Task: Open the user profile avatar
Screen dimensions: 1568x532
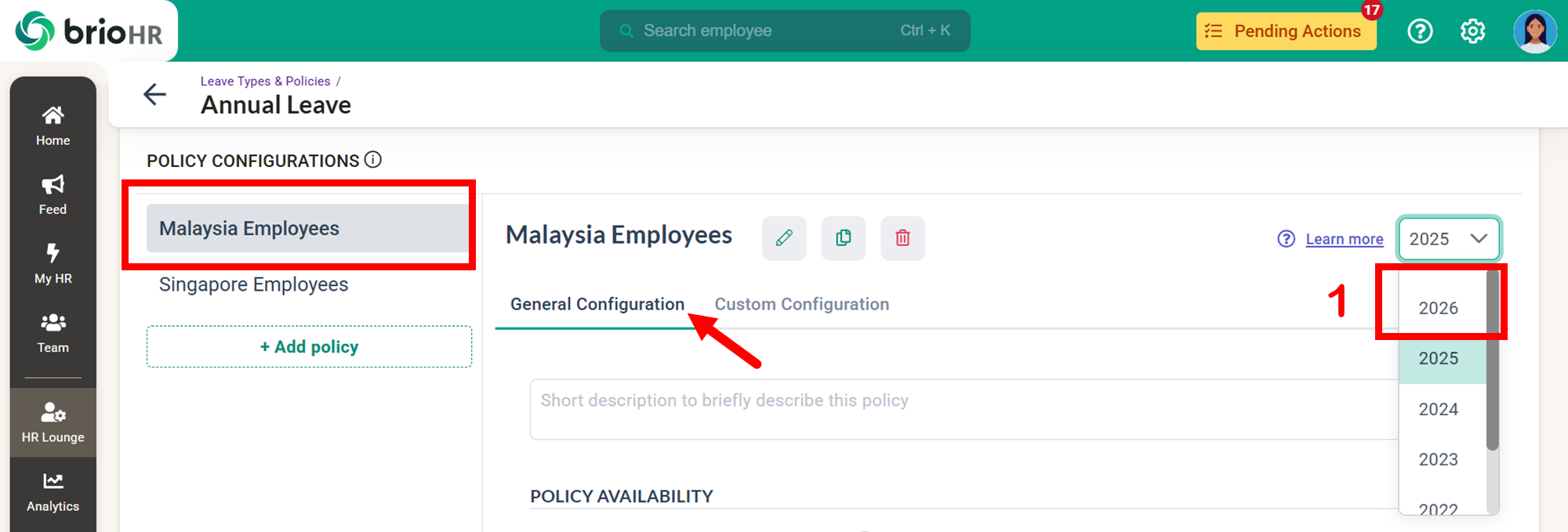Action: point(1534,31)
